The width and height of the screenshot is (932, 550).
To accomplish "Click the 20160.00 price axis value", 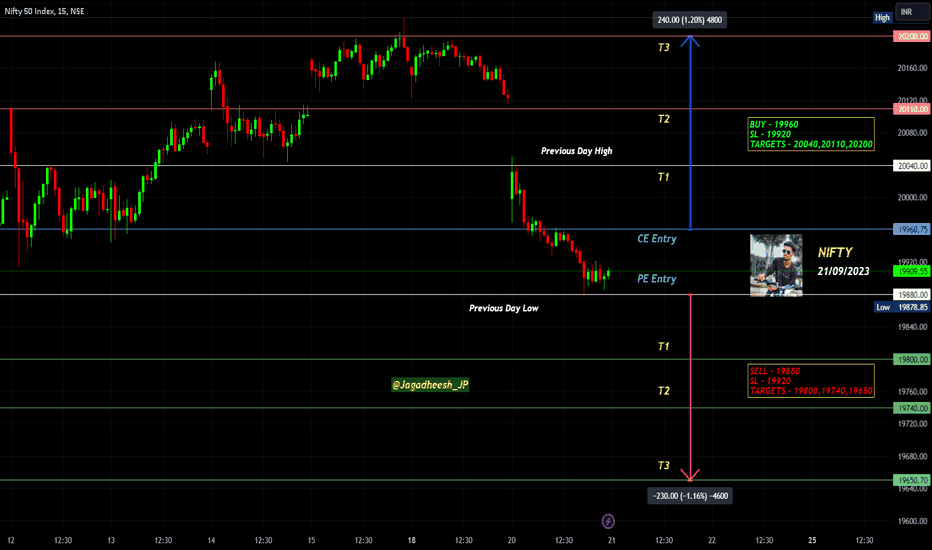I will pos(912,68).
